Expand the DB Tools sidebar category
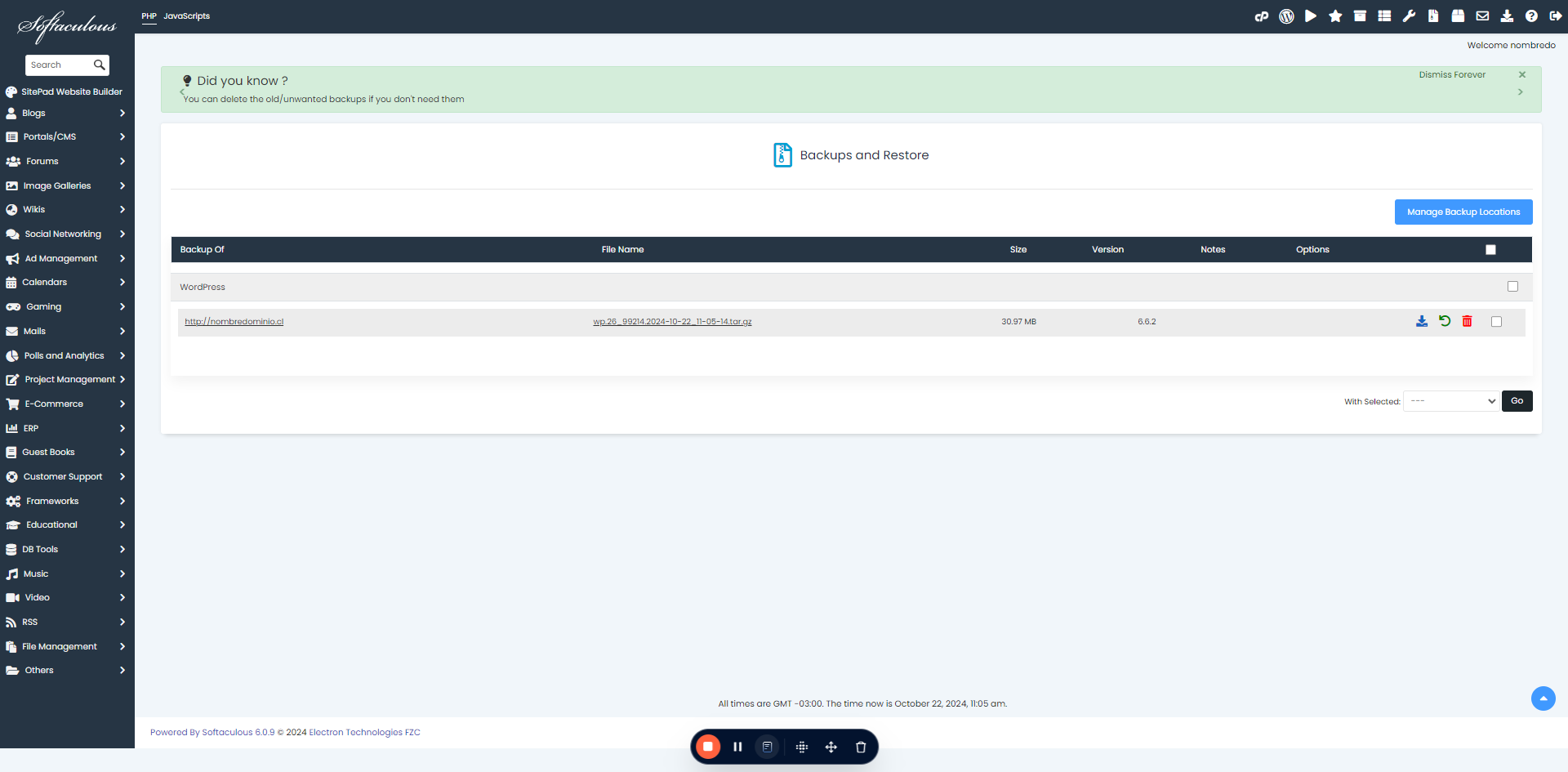Screen dimensions: 1568x772 pyautogui.click(x=67, y=549)
